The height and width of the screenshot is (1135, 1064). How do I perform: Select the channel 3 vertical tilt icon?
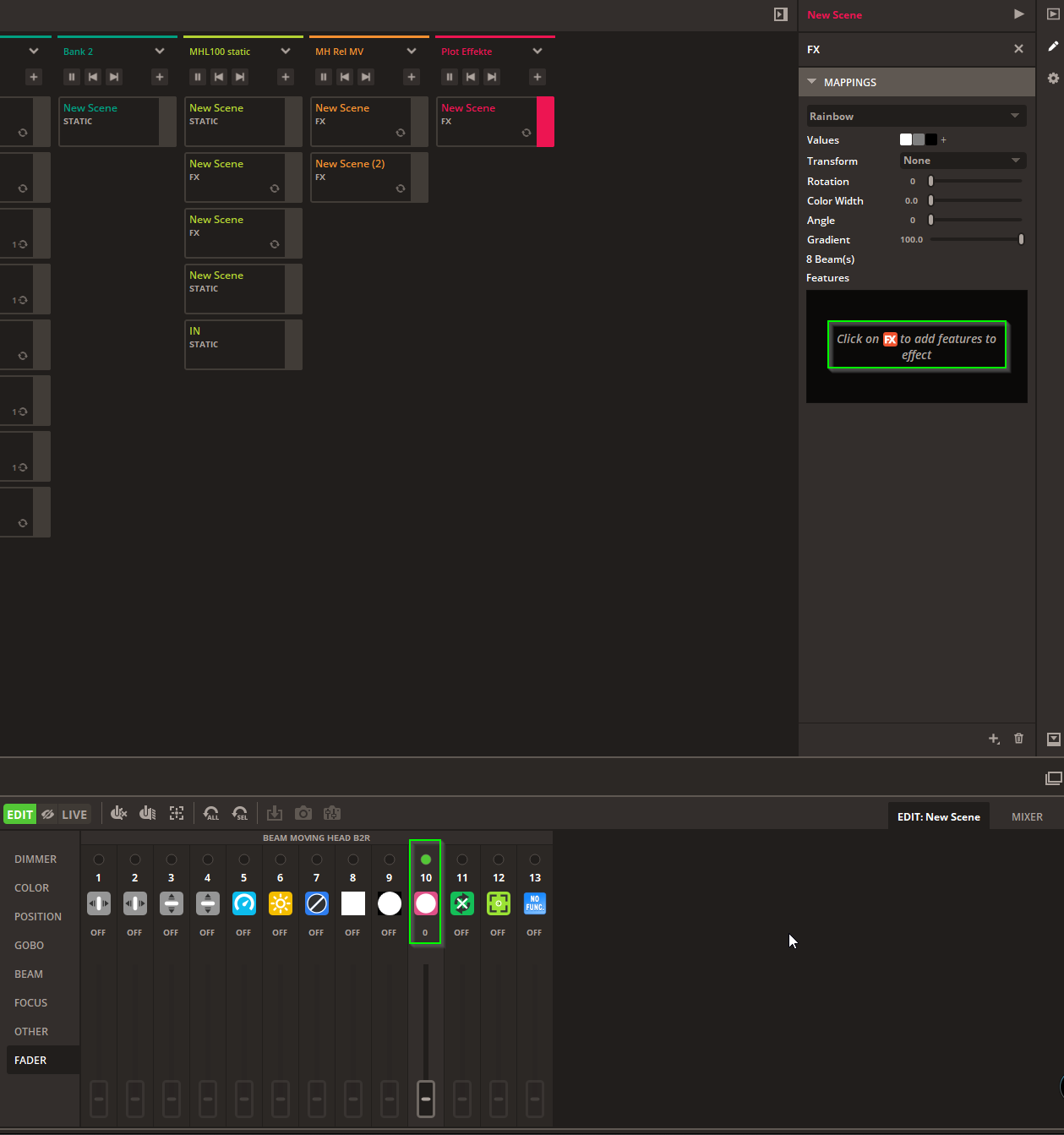click(172, 903)
